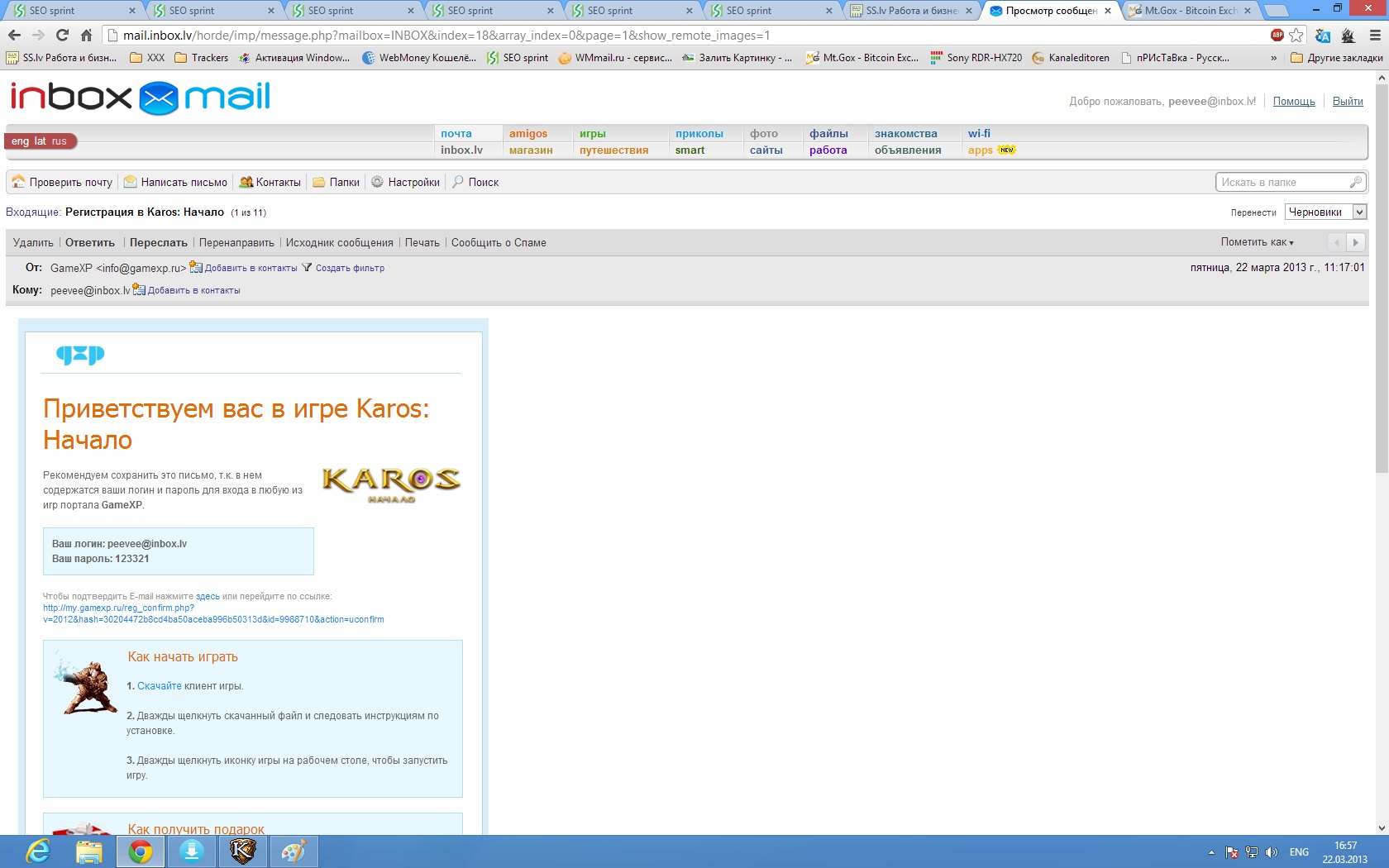The height and width of the screenshot is (868, 1389).
Task: Switch to the SS.lv Работа и бизнес tab
Action: tap(911, 11)
